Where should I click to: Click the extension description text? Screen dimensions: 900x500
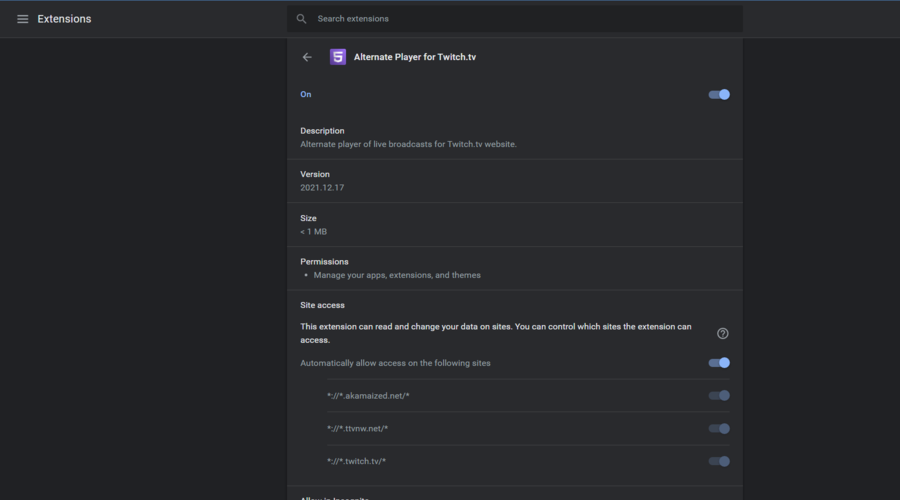click(x=408, y=144)
